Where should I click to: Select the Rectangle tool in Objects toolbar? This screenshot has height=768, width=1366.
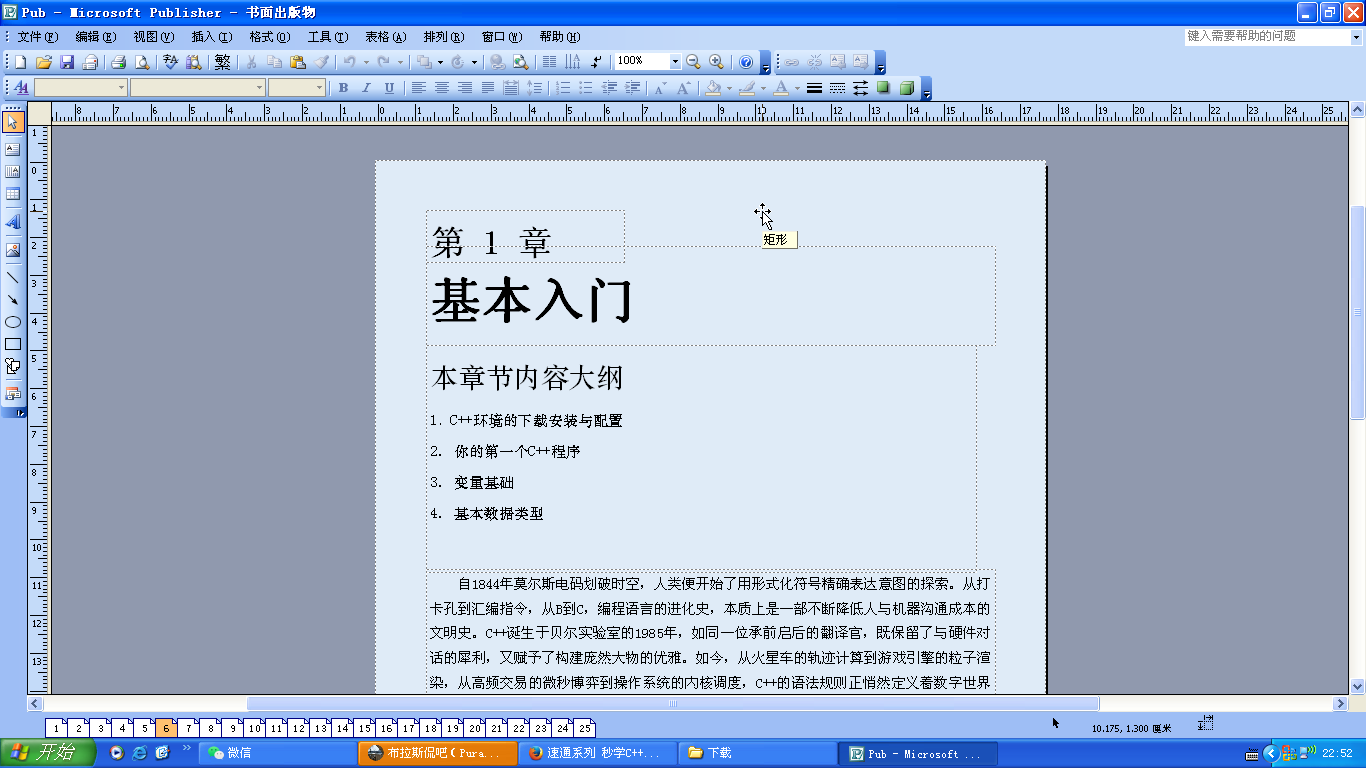pos(13,344)
